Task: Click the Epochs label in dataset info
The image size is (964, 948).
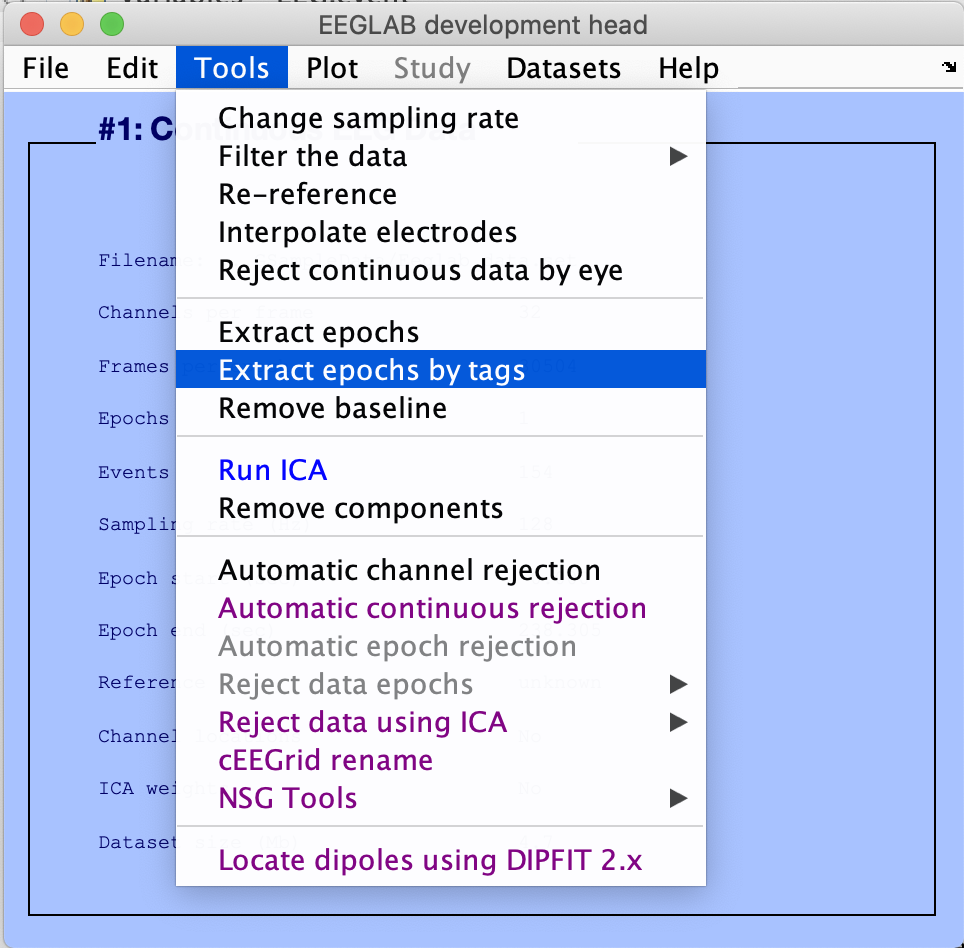Action: click(x=133, y=419)
